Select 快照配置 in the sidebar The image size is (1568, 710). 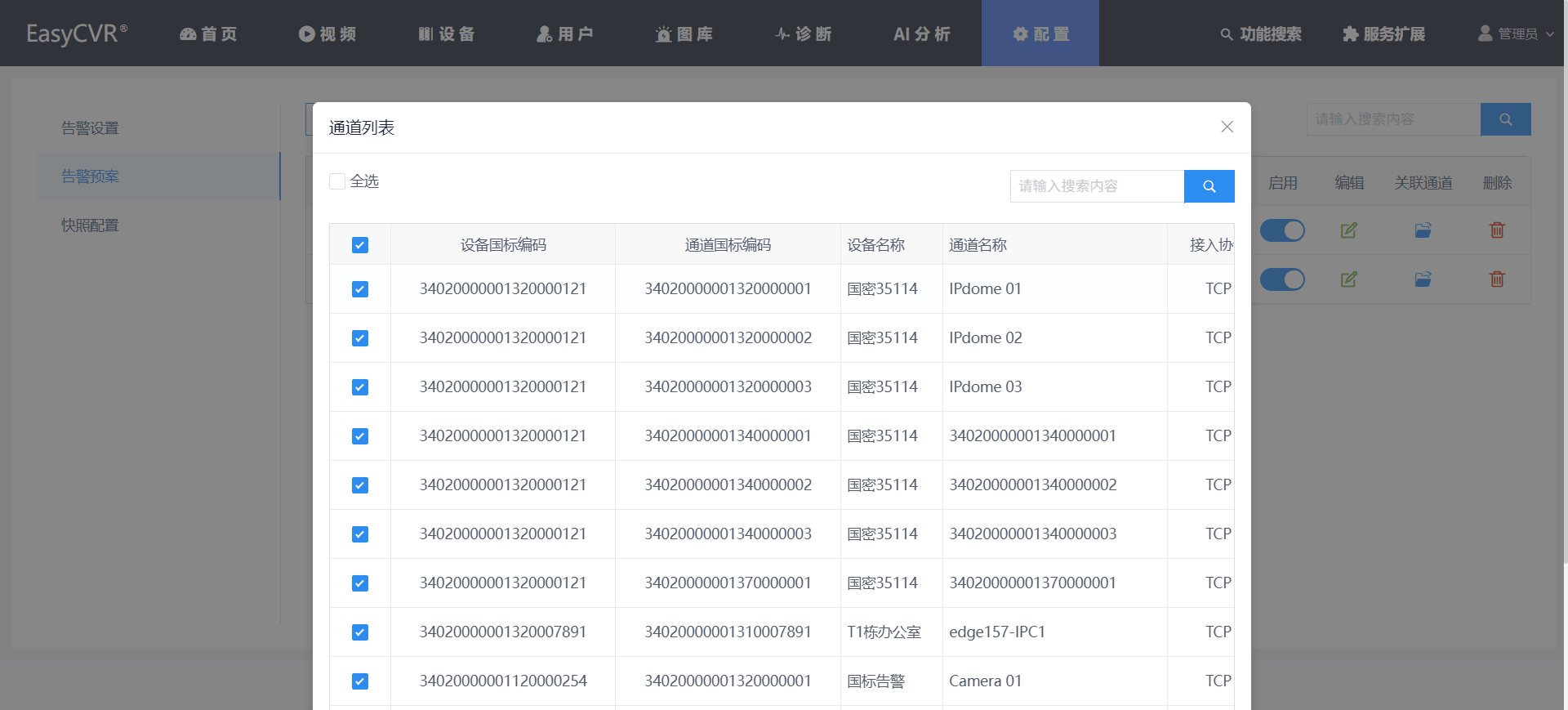90,226
